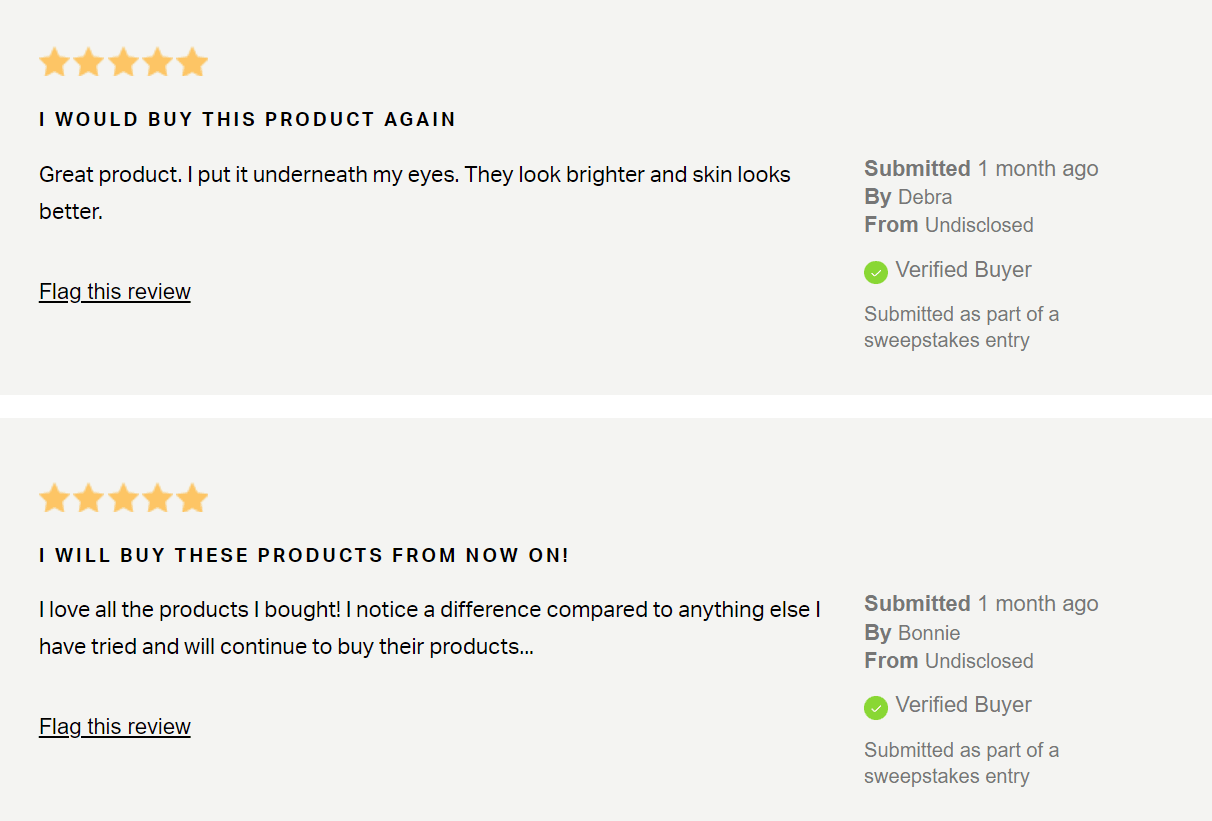Image resolution: width=1212 pixels, height=821 pixels.
Task: Click the sweepstakes entry note on Bonnie's review
Action: click(x=961, y=763)
